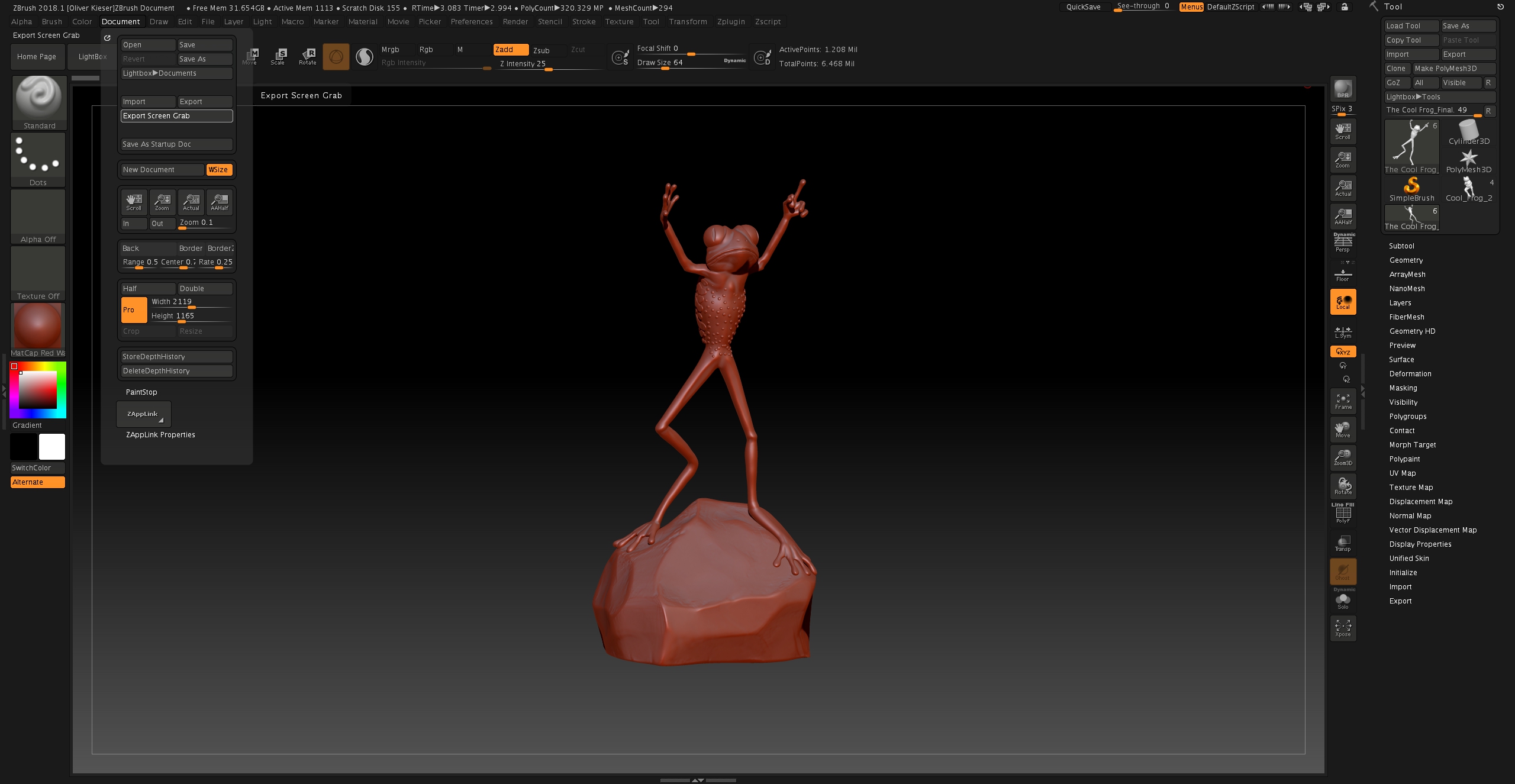Expand the Display Properties section
The image size is (1515, 784).
pos(1420,544)
